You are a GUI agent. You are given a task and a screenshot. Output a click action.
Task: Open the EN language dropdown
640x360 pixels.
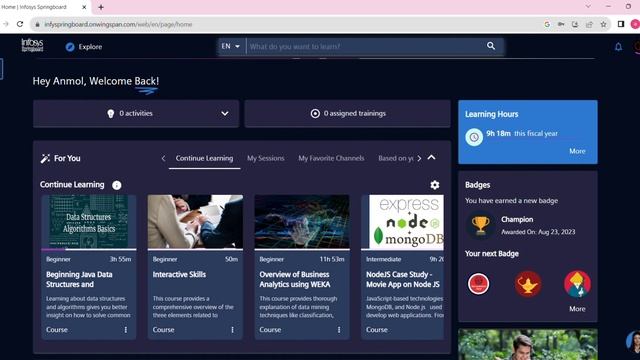tap(231, 46)
